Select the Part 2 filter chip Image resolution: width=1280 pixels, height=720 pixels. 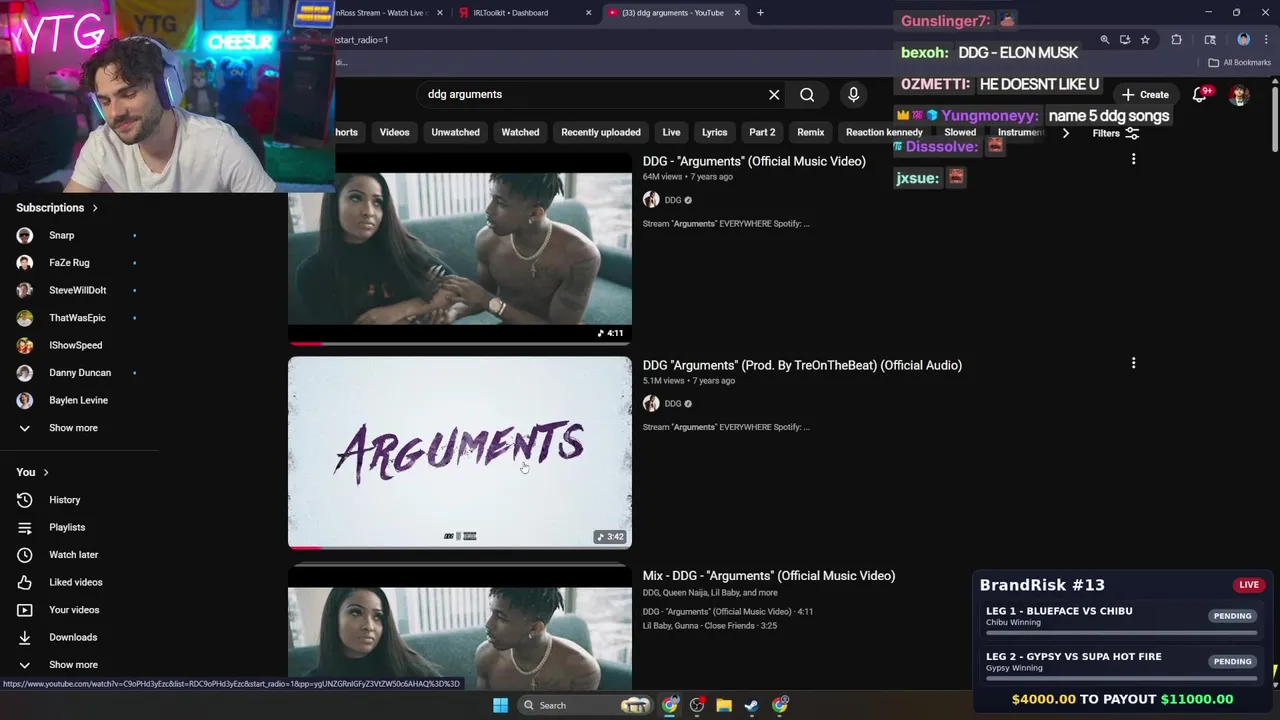point(762,132)
